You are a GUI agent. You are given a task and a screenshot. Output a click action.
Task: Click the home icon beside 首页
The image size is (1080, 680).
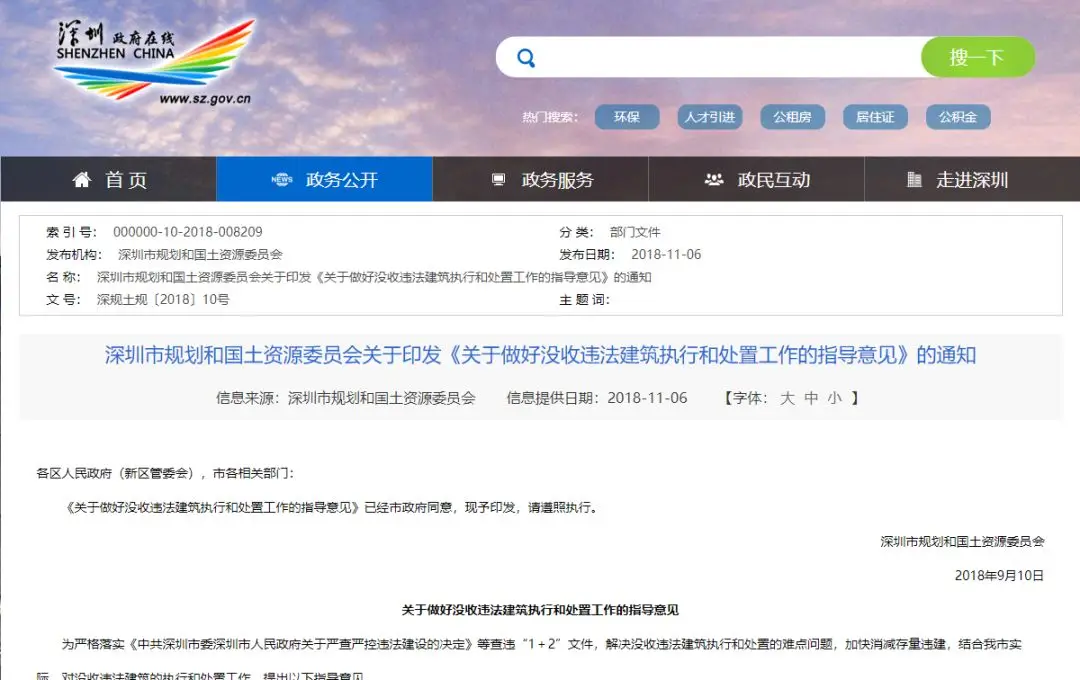(81, 180)
